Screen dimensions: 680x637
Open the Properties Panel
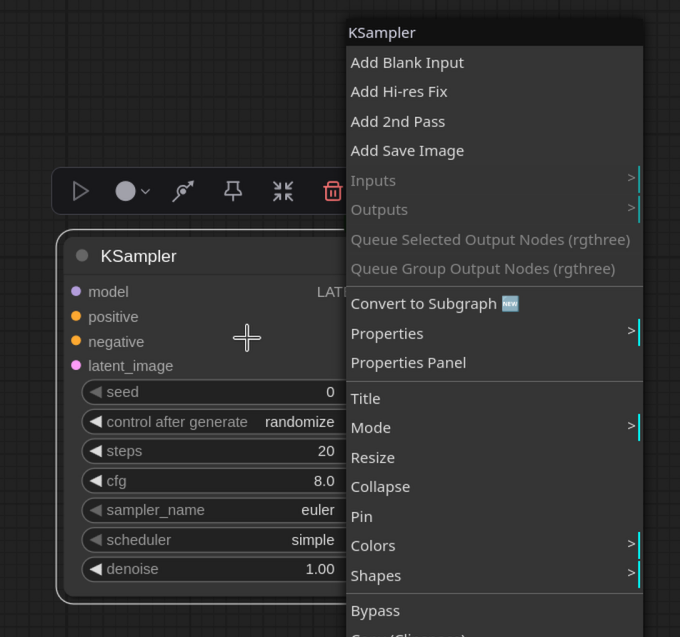[494, 363]
